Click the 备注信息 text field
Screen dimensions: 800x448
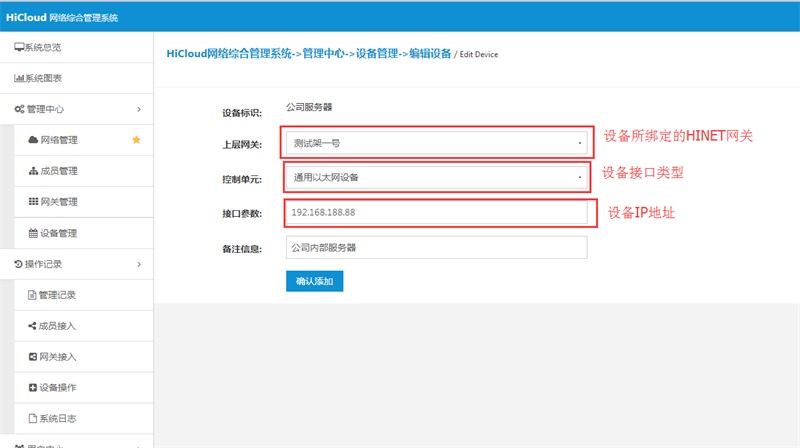437,247
